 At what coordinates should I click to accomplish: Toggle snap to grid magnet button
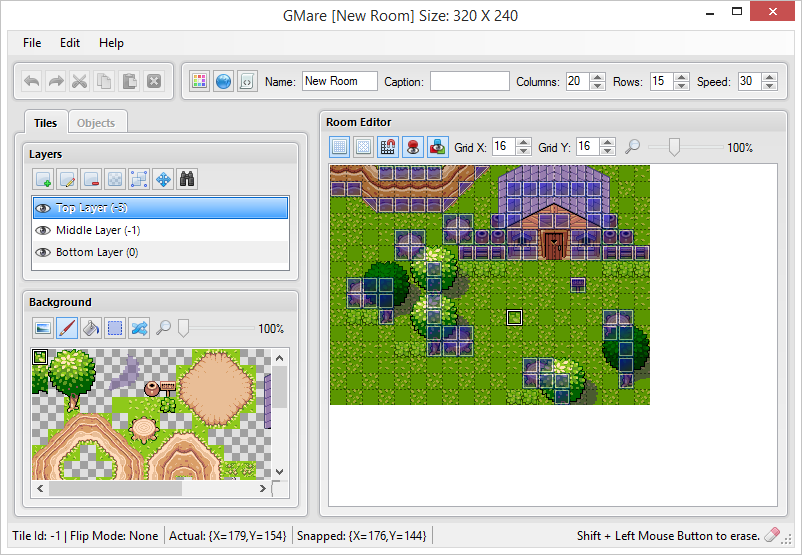point(388,147)
